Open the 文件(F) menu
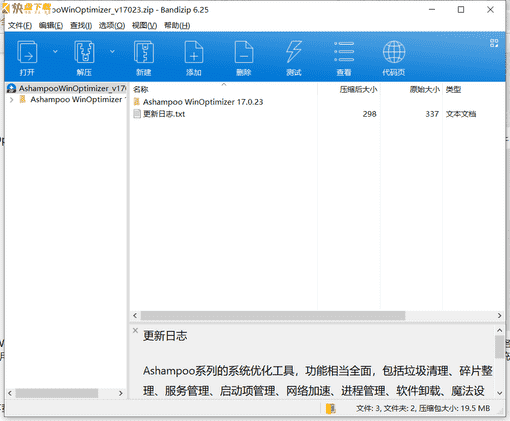 click(x=20, y=25)
